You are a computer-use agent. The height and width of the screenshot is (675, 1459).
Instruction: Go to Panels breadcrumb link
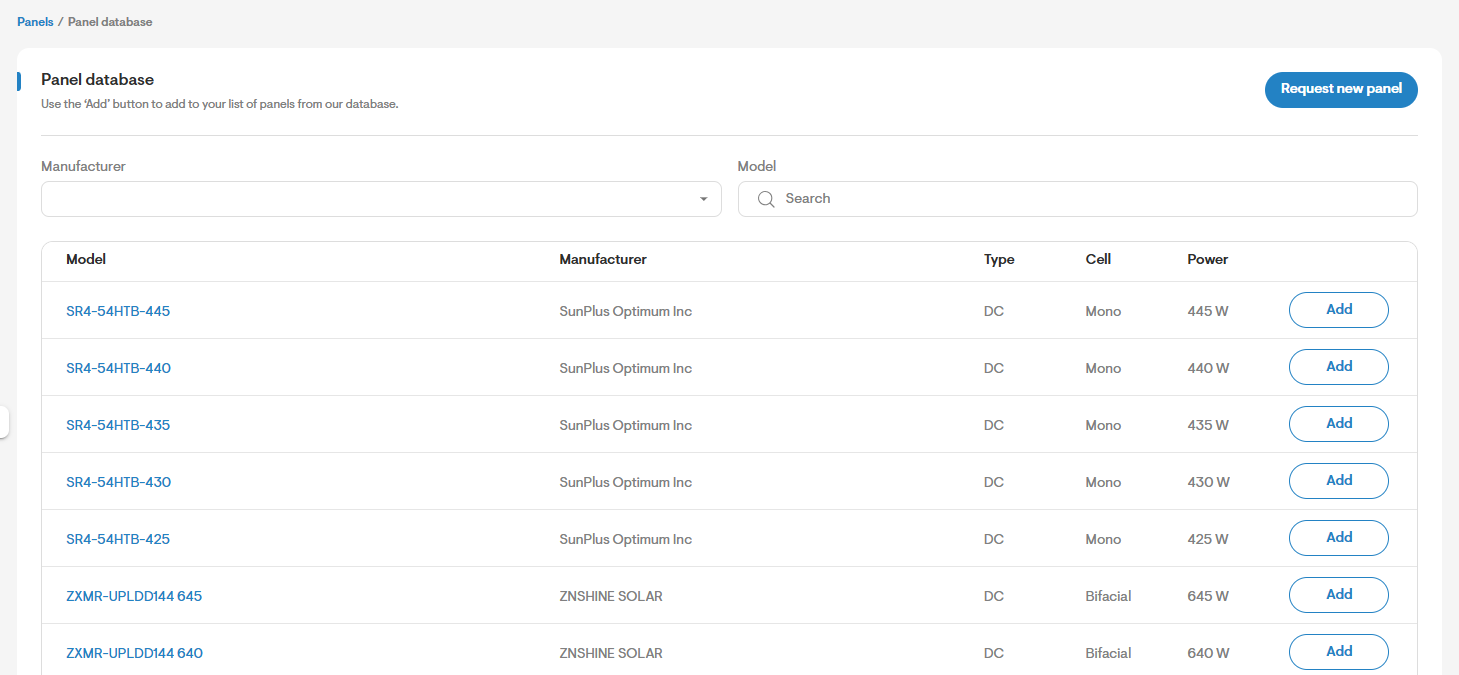(35, 21)
